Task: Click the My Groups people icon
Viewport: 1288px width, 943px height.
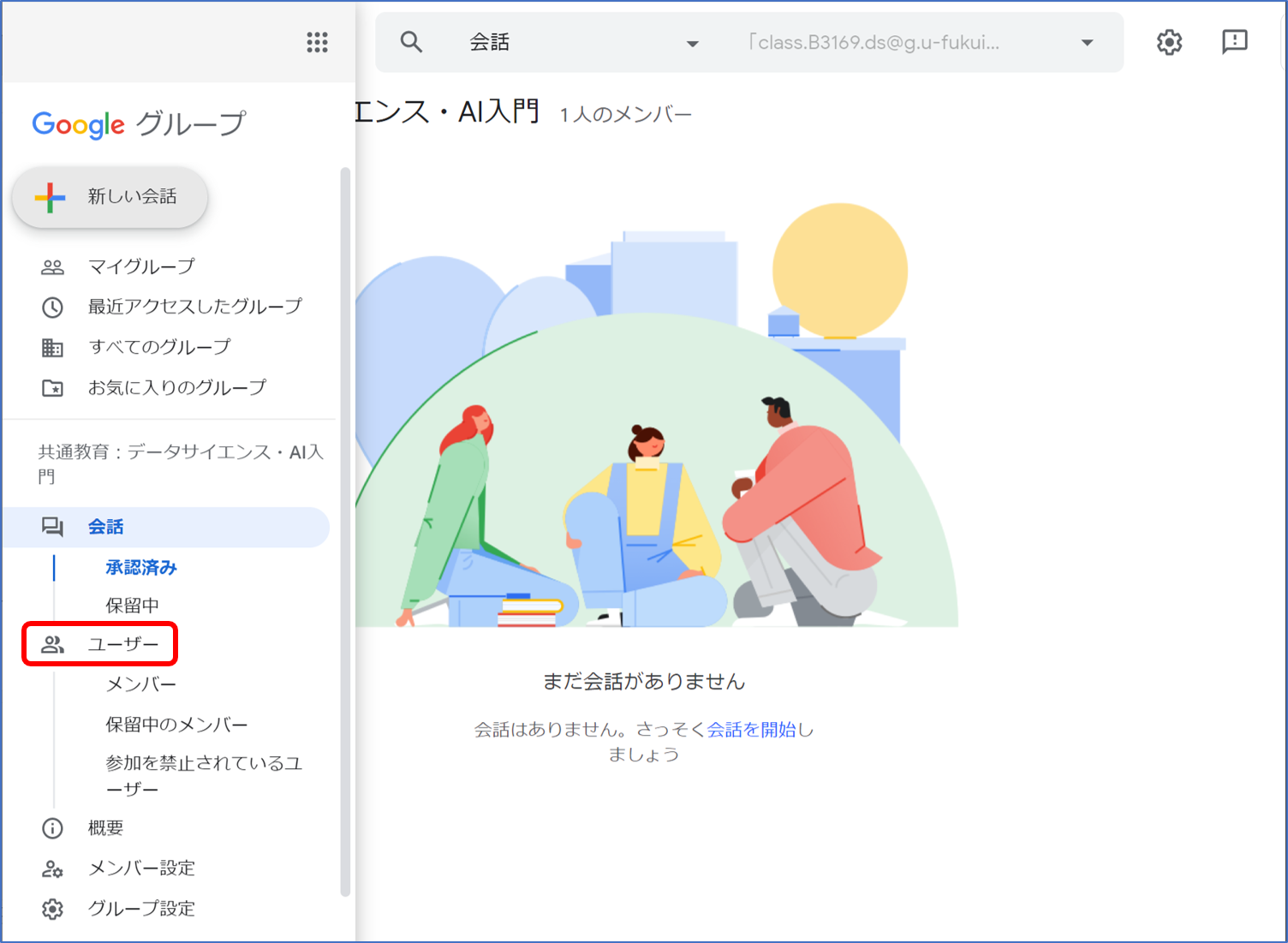Action: pos(52,267)
